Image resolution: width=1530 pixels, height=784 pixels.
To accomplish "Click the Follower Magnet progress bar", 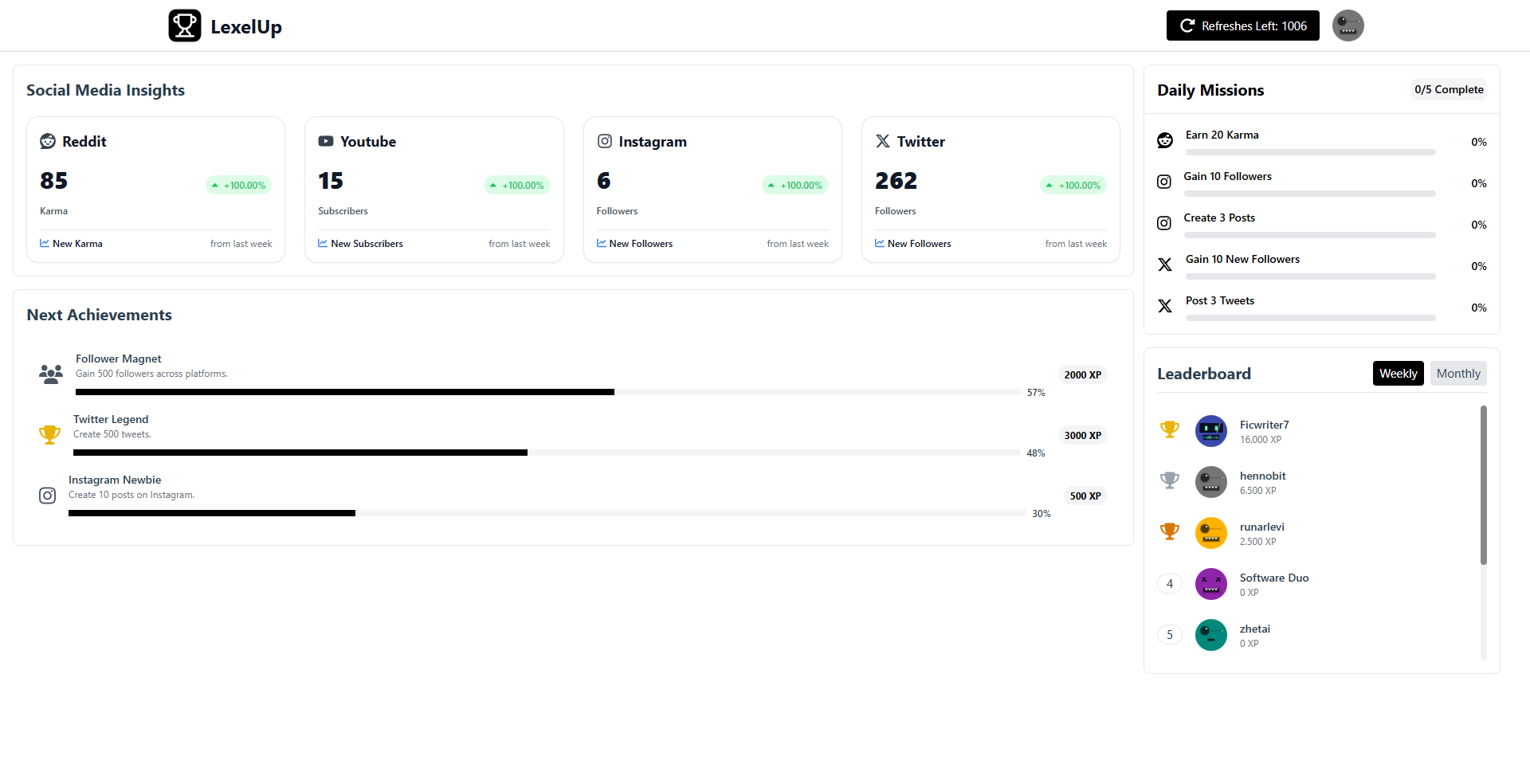I will (548, 392).
